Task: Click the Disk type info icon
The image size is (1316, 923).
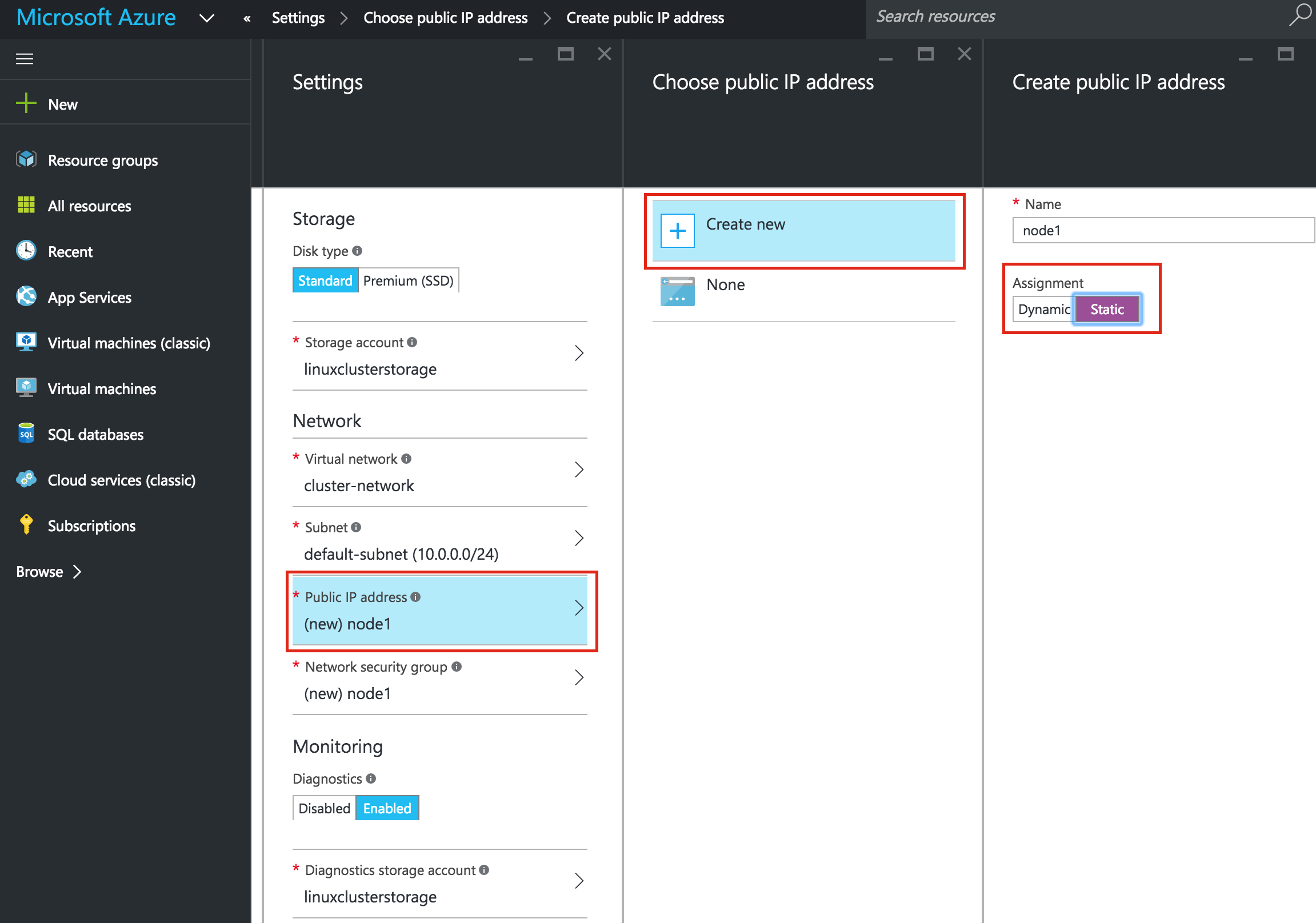Action: click(x=357, y=251)
